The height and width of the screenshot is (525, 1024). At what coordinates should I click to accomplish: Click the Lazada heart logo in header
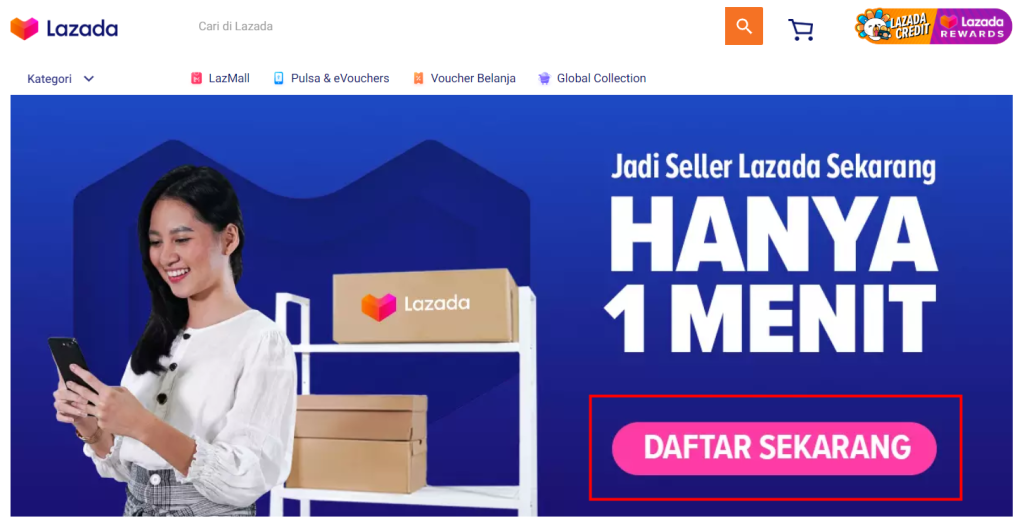[24, 28]
